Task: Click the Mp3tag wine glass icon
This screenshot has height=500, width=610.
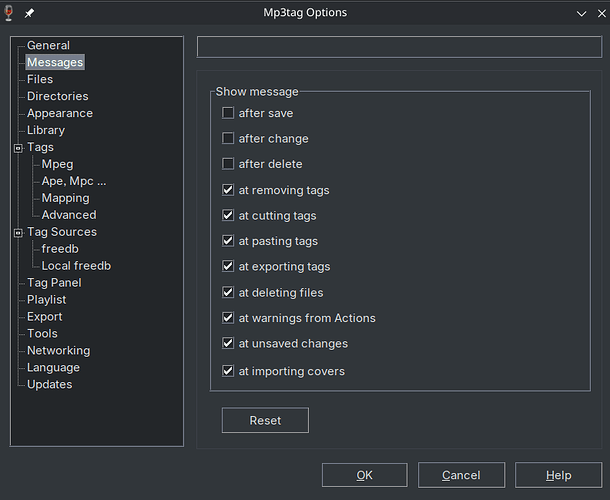Action: (9, 13)
